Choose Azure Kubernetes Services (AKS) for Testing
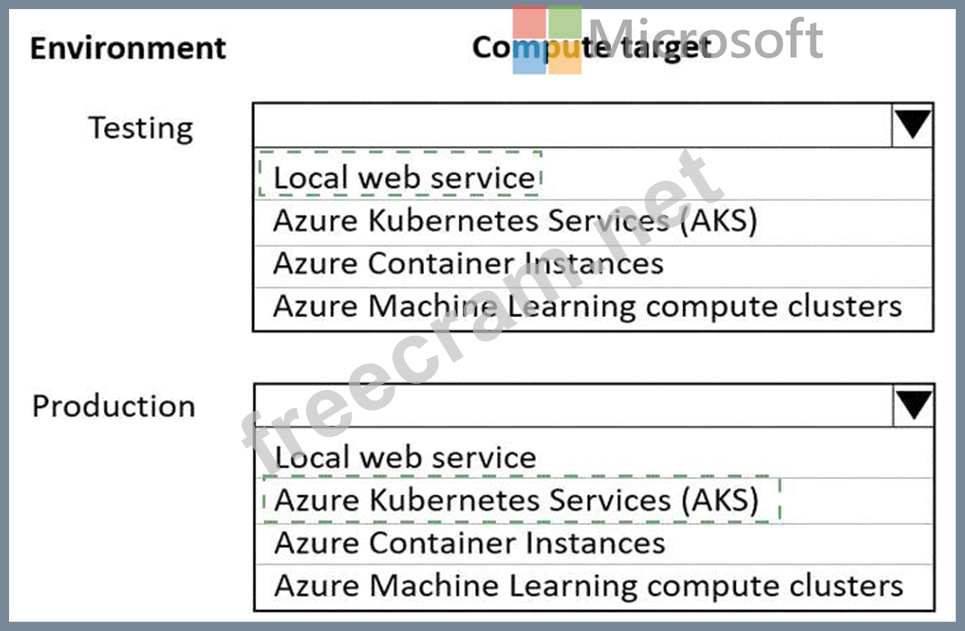Viewport: 965px width, 631px height. (x=515, y=220)
